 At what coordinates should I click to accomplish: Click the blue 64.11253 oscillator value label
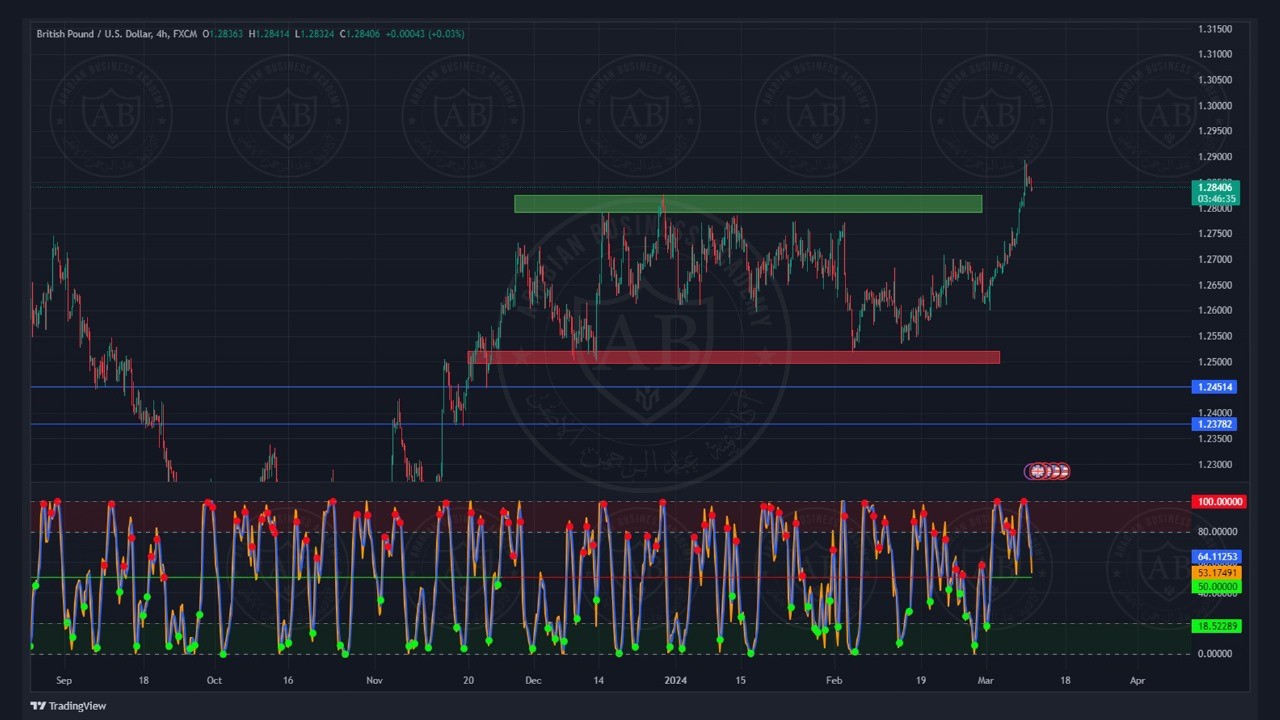click(x=1216, y=557)
